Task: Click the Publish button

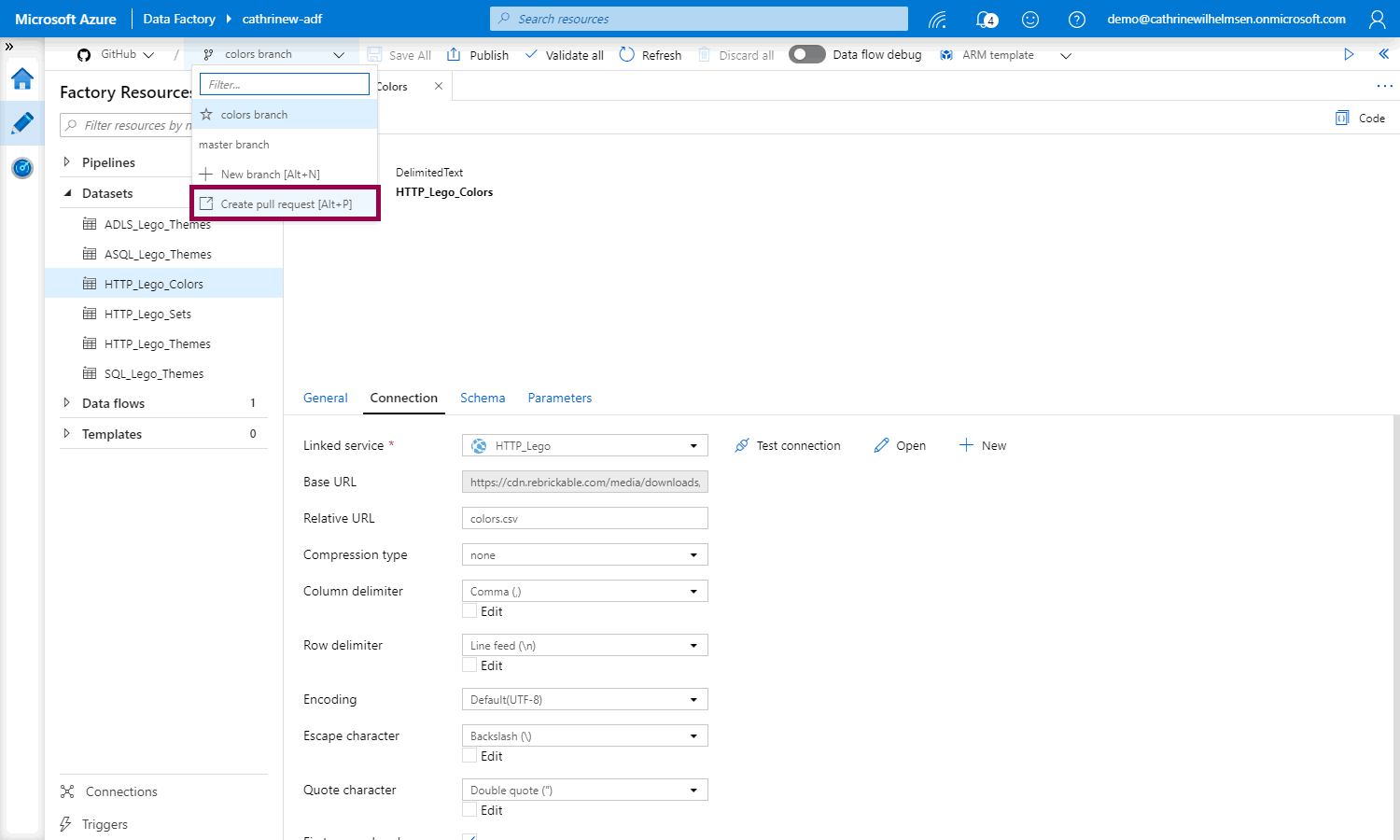Action: (x=478, y=55)
